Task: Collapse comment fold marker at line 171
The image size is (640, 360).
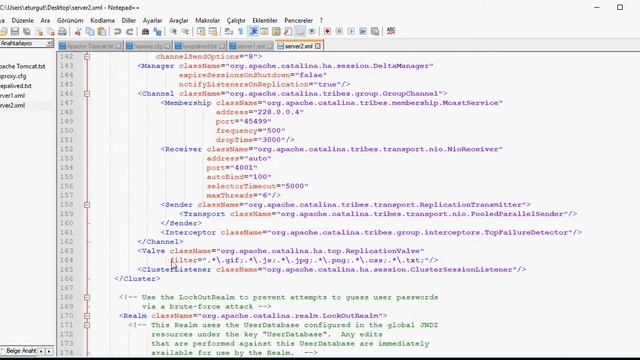Action: 87,325
